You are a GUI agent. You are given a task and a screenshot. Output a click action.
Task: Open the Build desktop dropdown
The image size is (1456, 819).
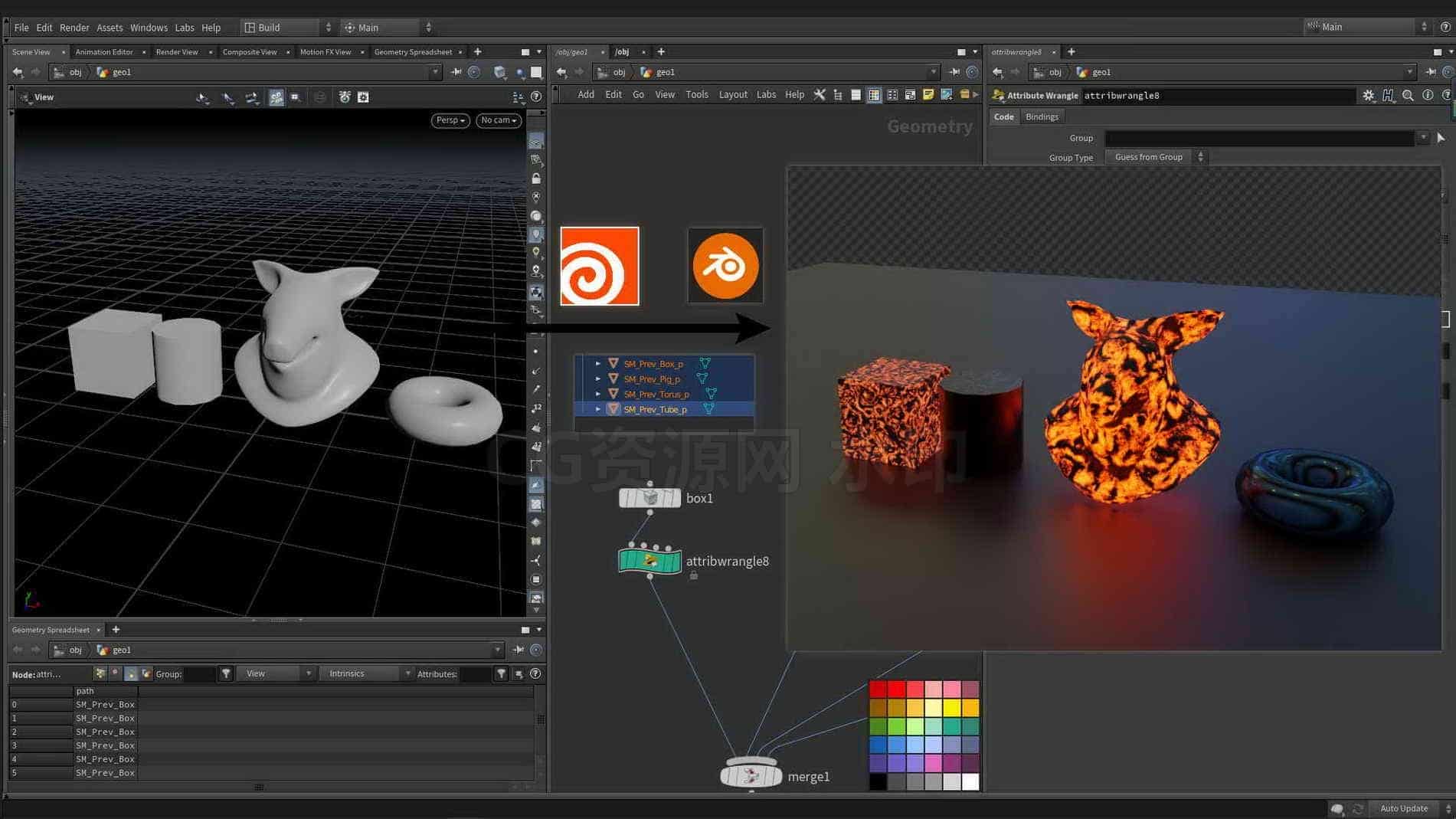(x=287, y=28)
